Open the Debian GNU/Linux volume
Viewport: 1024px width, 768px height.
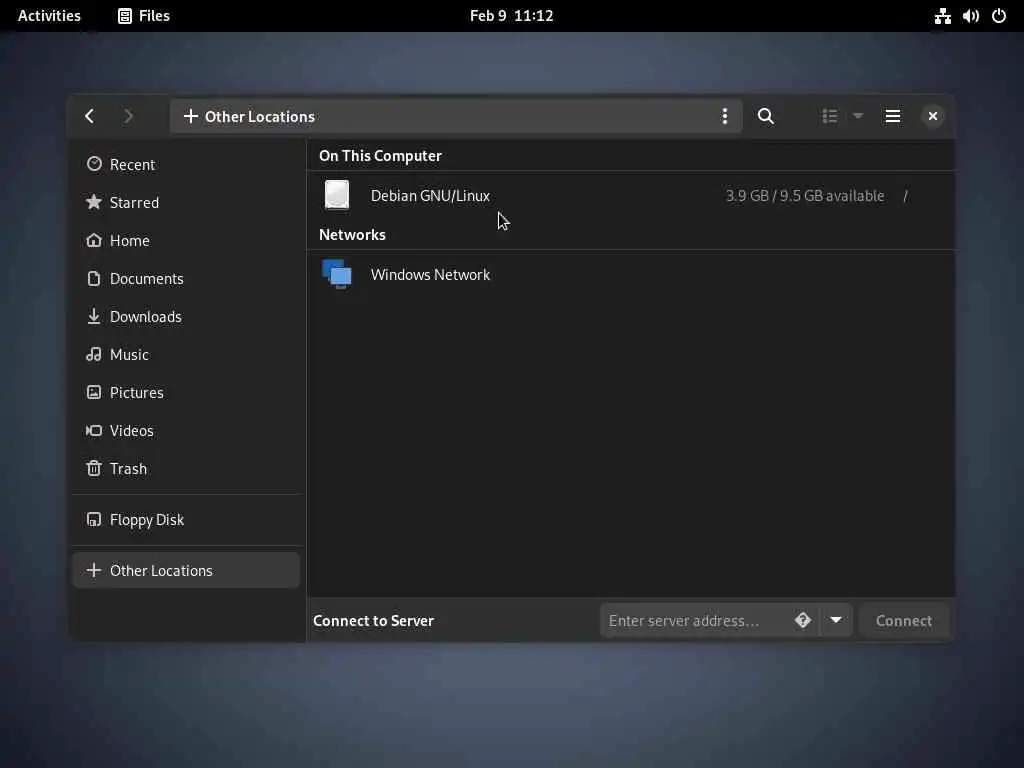[x=630, y=195]
